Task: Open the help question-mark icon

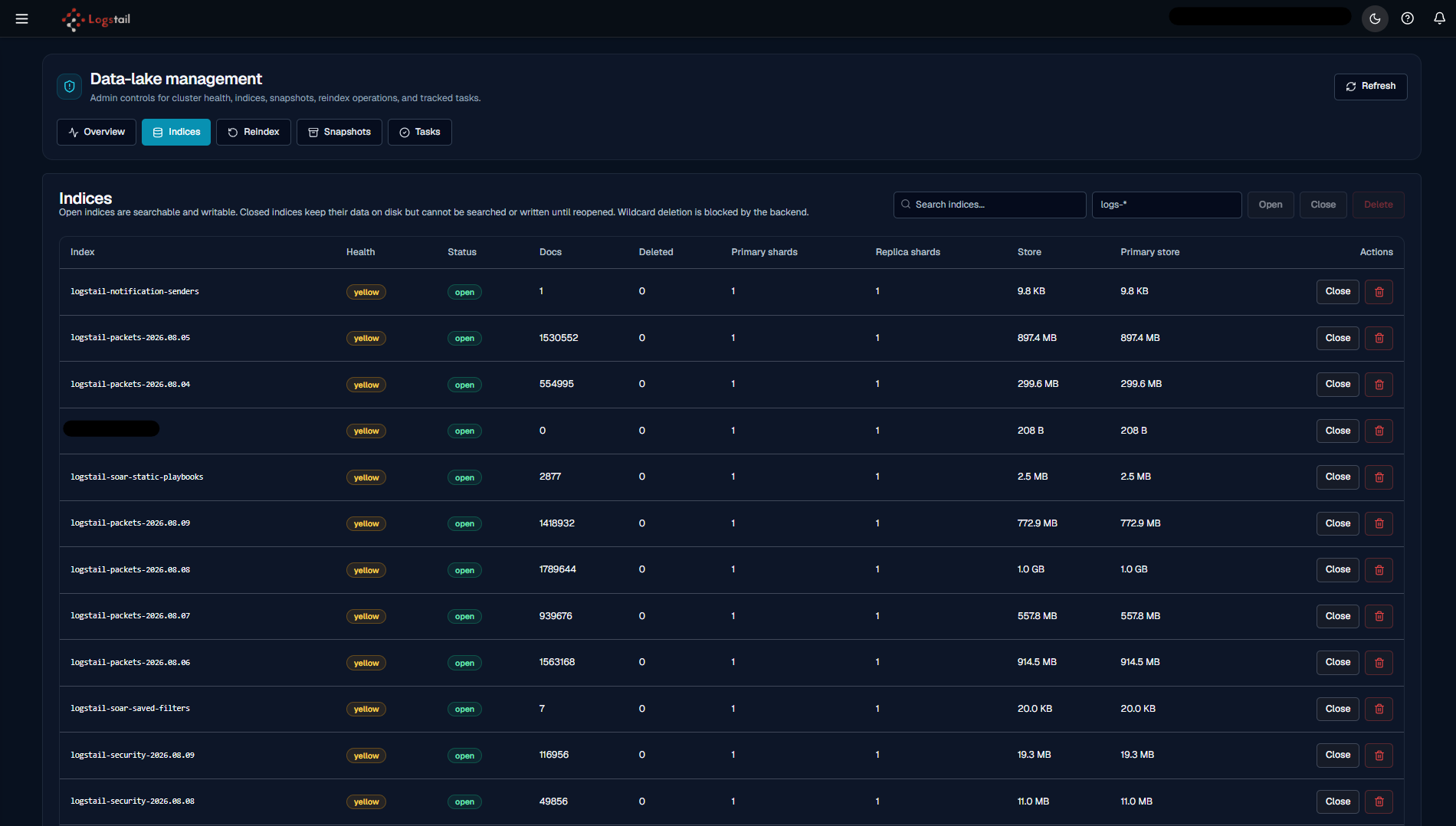Action: pos(1408,18)
